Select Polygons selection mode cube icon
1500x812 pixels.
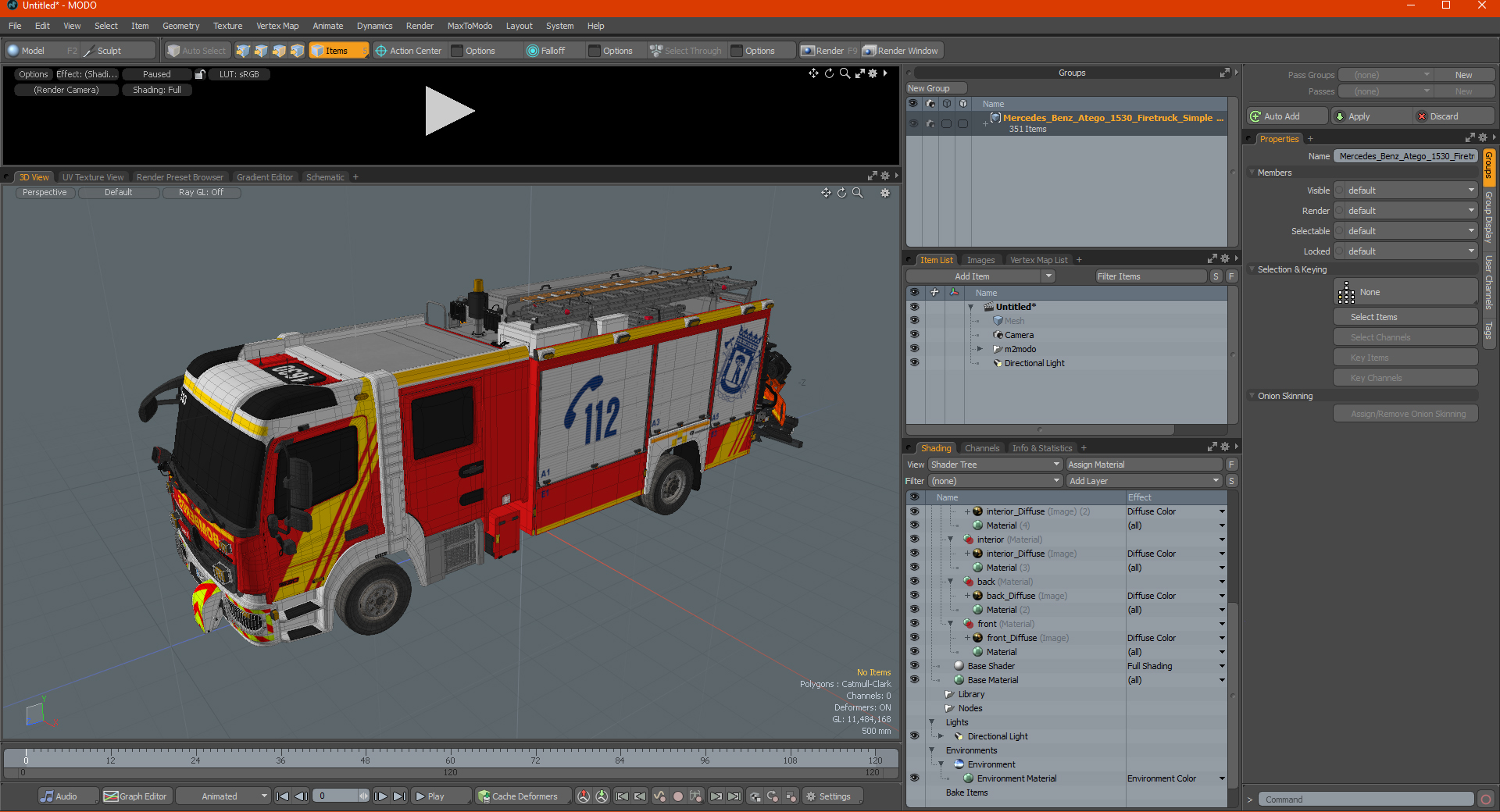point(279,51)
